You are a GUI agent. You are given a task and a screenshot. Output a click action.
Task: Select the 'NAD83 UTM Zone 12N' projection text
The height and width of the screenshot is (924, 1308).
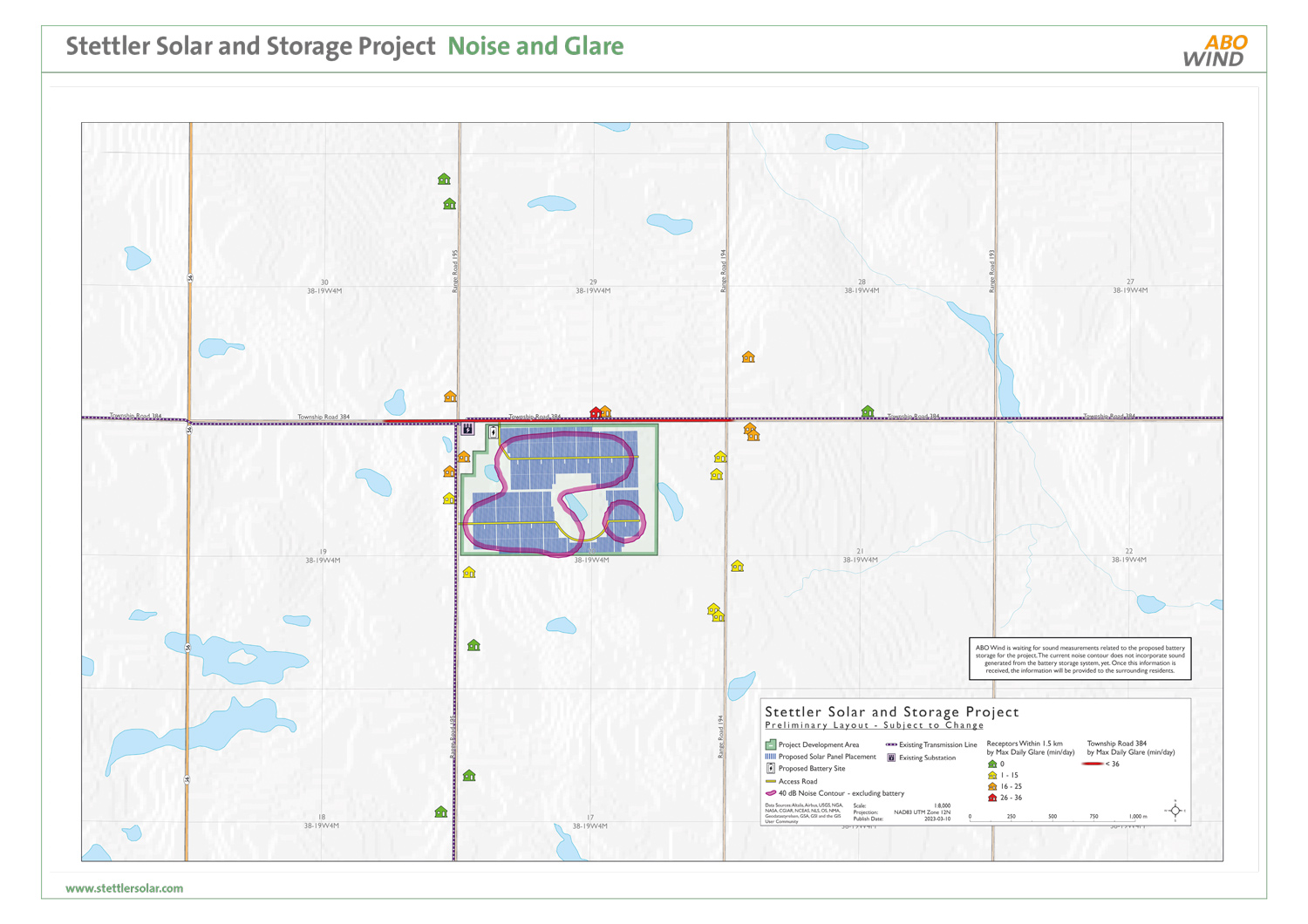[923, 812]
